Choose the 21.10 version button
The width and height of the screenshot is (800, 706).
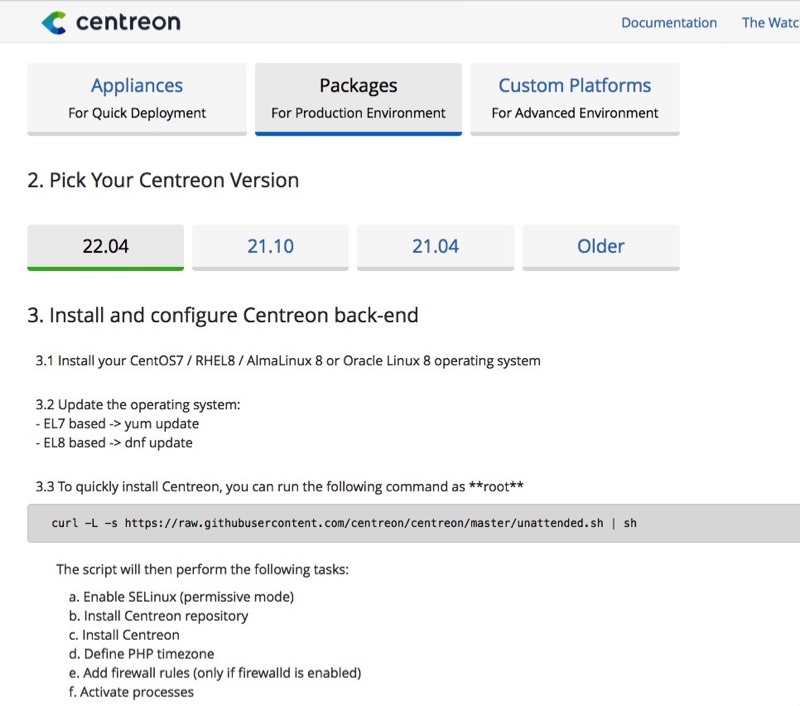[x=270, y=246]
